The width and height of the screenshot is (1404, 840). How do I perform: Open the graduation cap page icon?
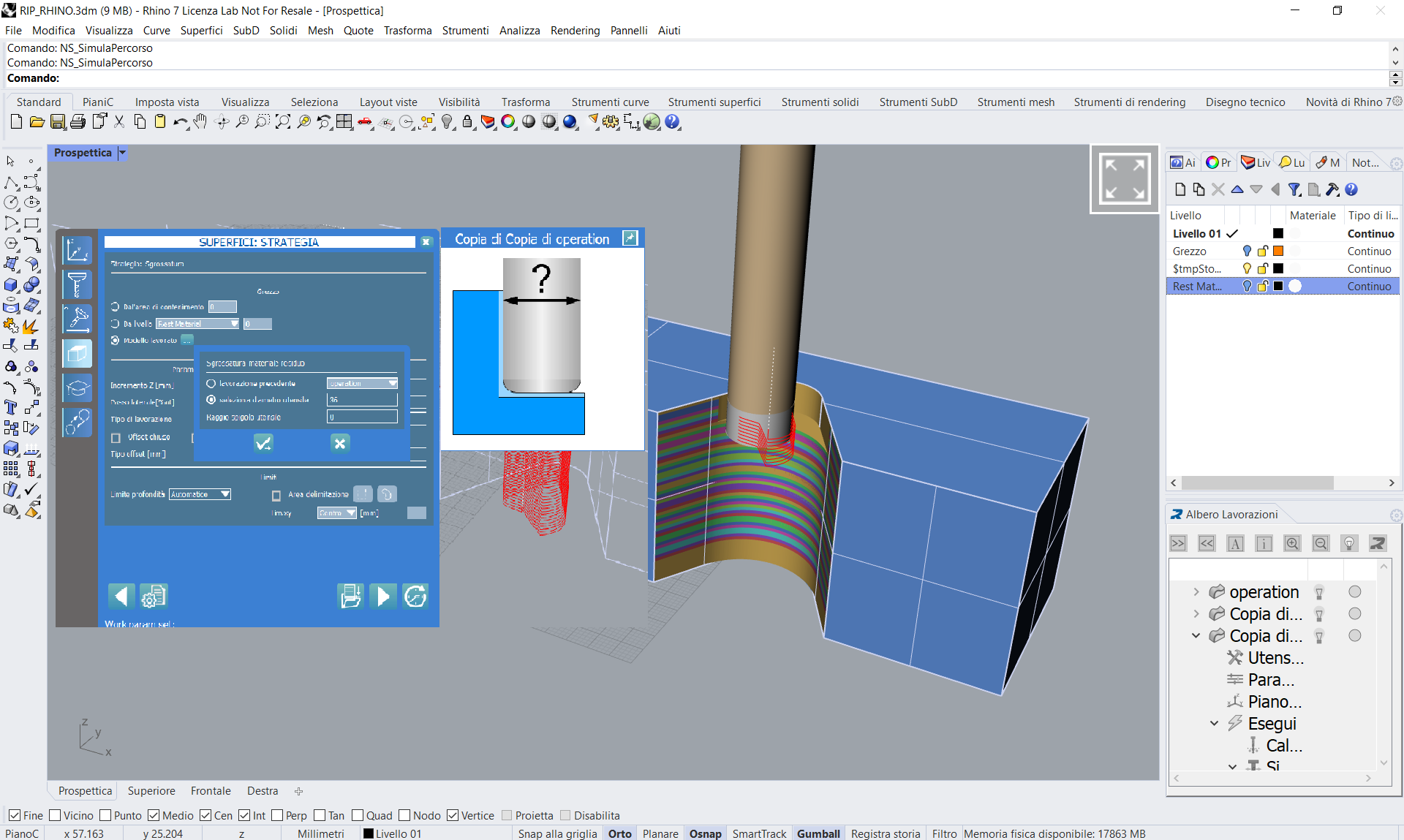78,388
